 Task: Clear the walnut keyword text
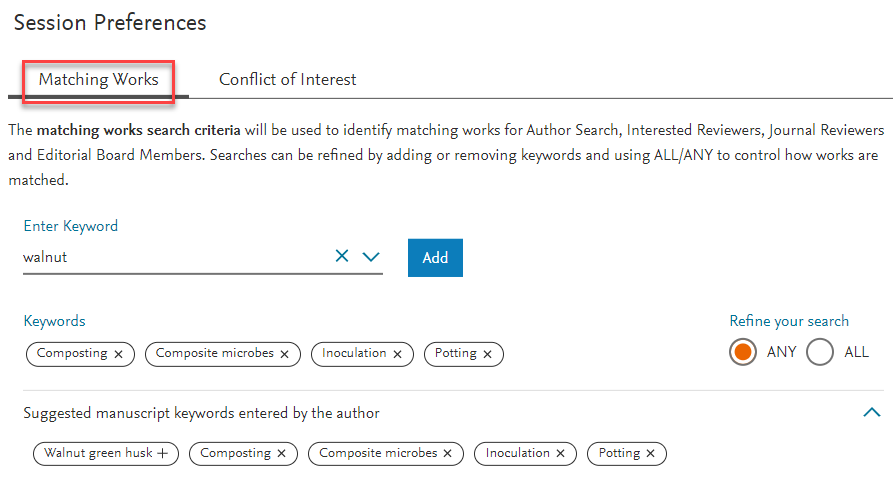[342, 256]
